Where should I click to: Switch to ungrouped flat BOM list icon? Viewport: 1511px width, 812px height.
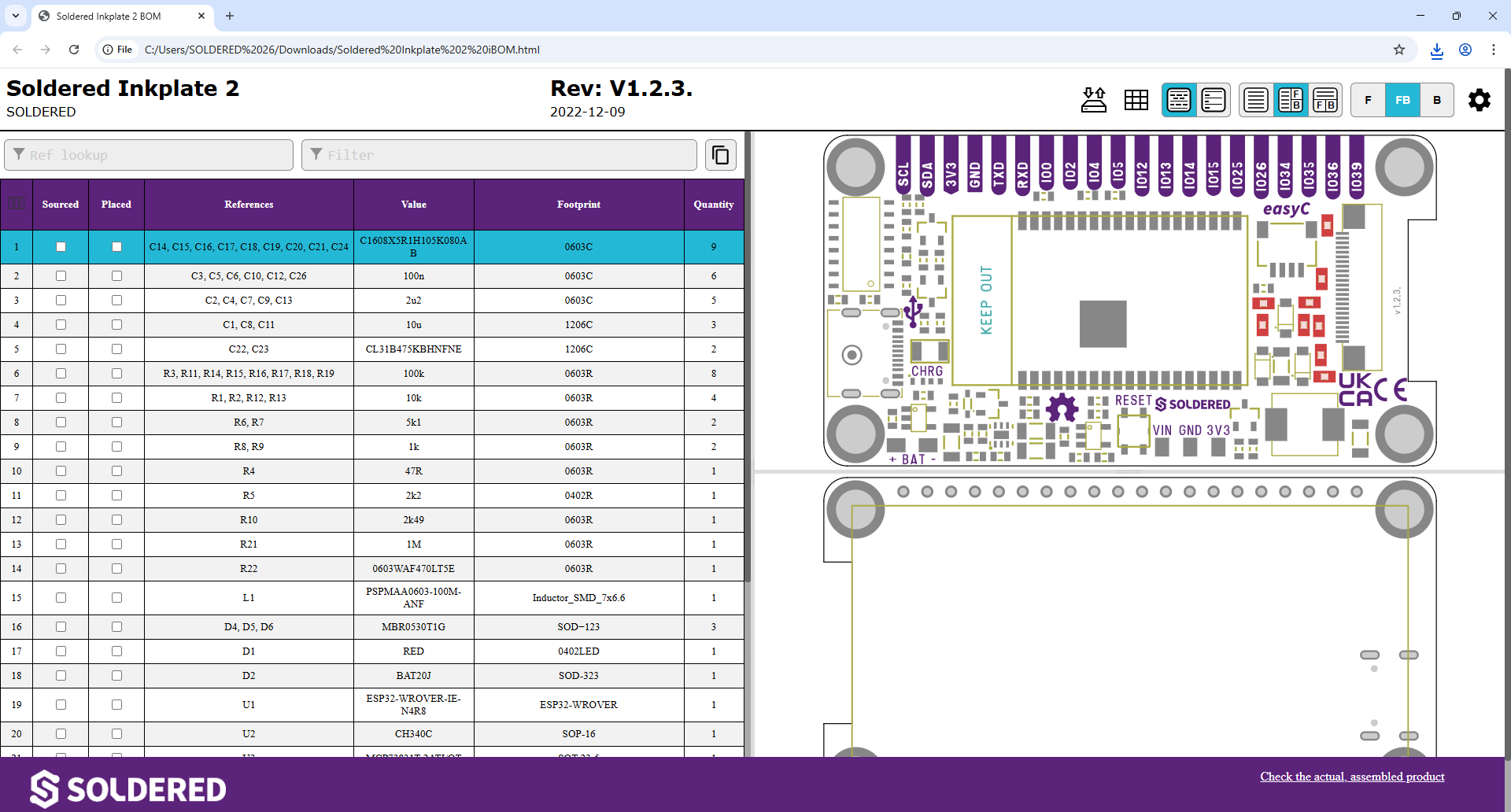point(1214,100)
